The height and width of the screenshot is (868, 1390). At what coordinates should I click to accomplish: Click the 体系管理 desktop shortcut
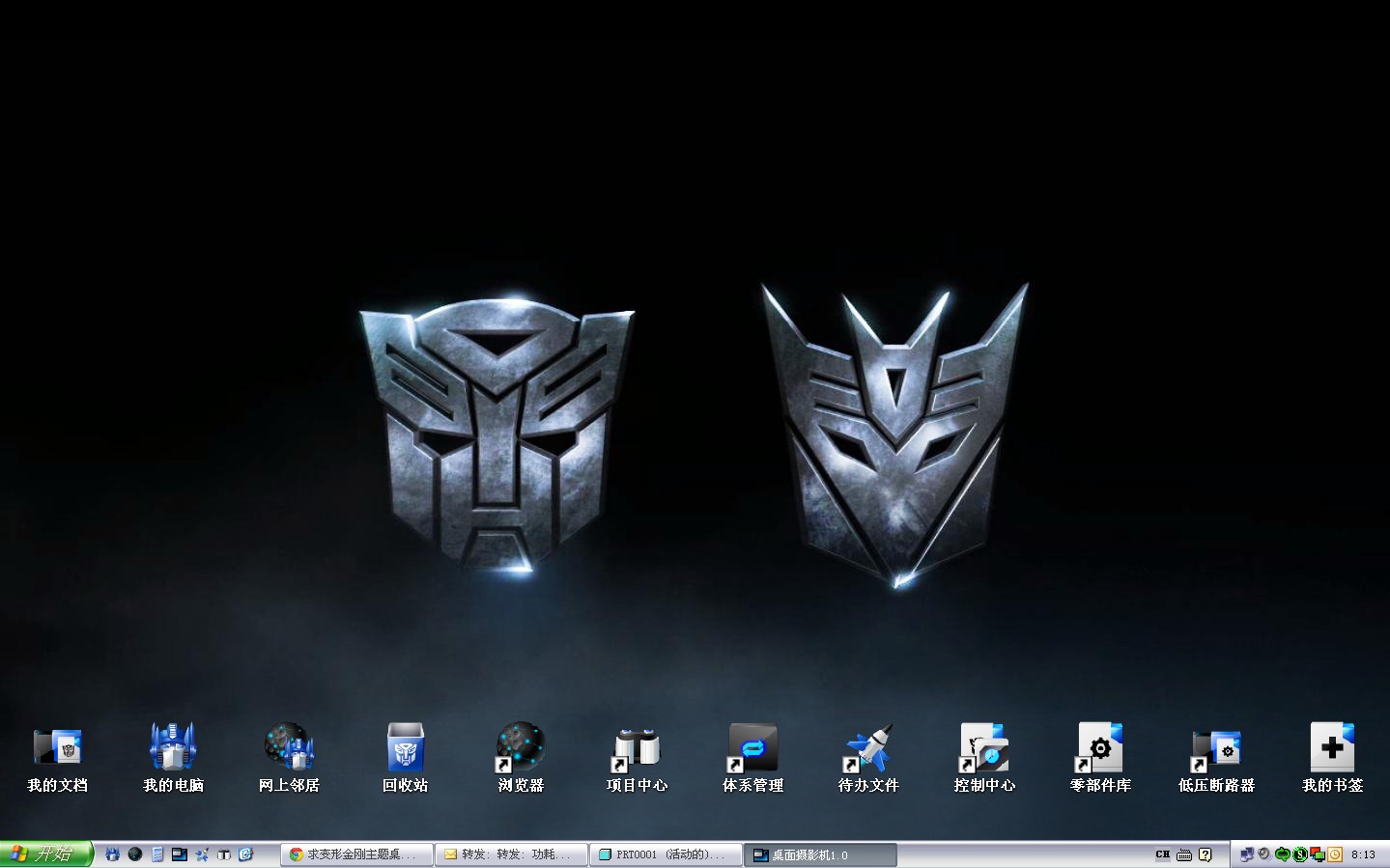pyautogui.click(x=752, y=748)
